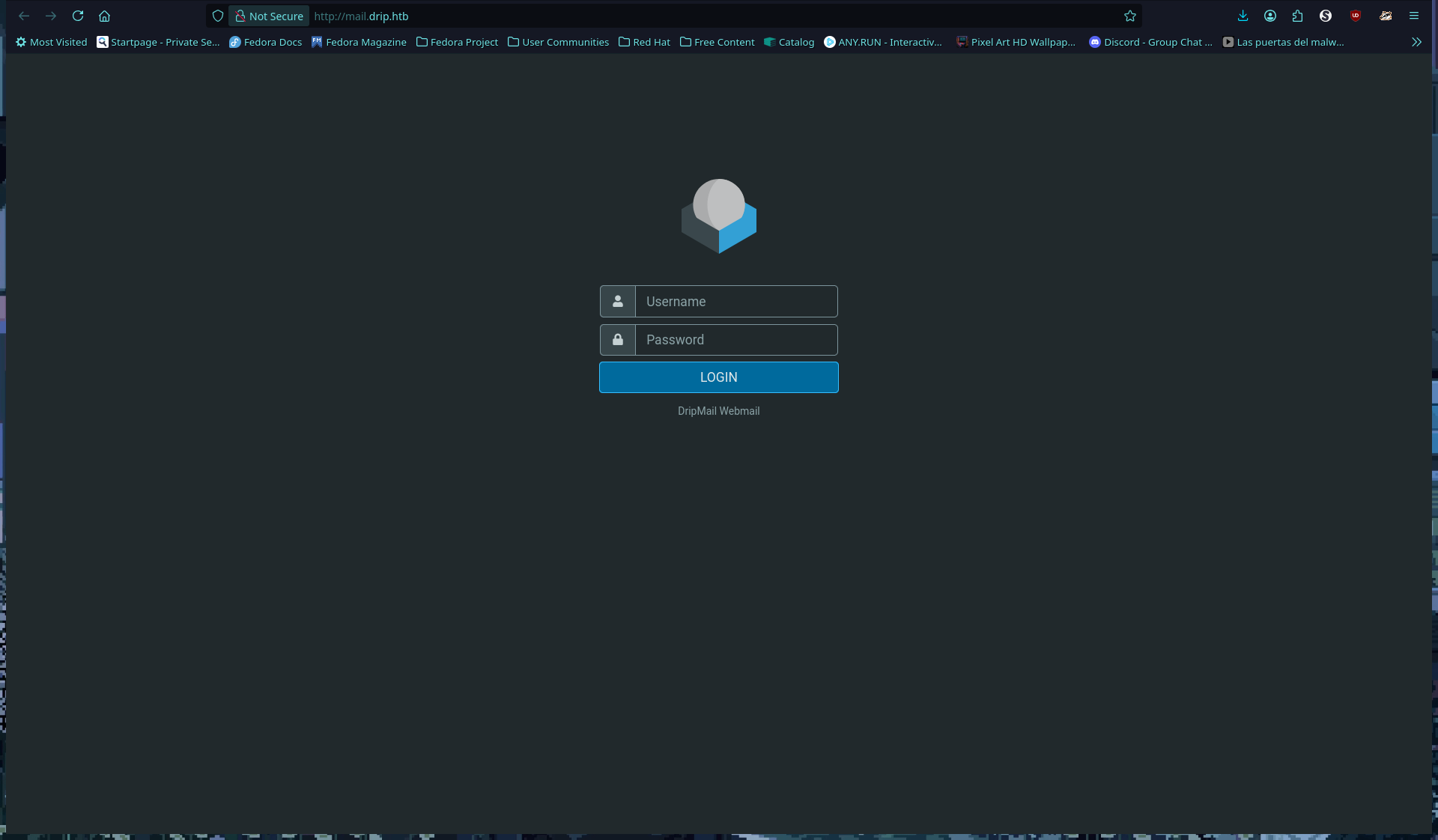1438x840 pixels.
Task: Expand the Fedora Project bookmark folder
Action: [457, 42]
